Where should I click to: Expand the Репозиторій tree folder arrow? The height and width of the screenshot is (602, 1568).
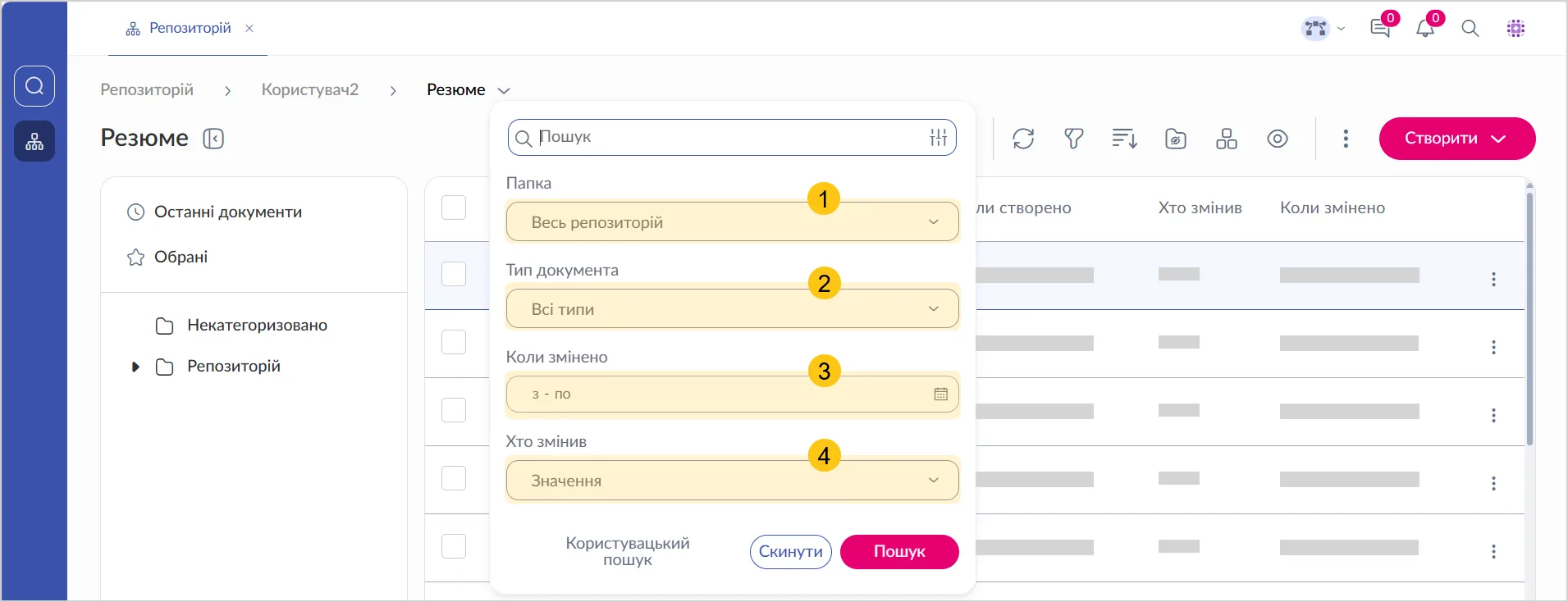(x=136, y=367)
